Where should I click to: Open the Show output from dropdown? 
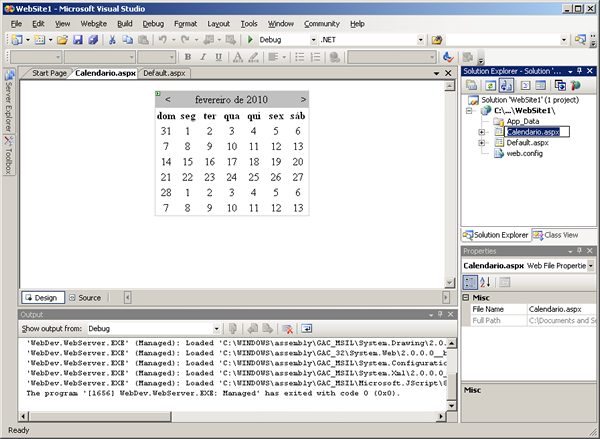pos(216,329)
